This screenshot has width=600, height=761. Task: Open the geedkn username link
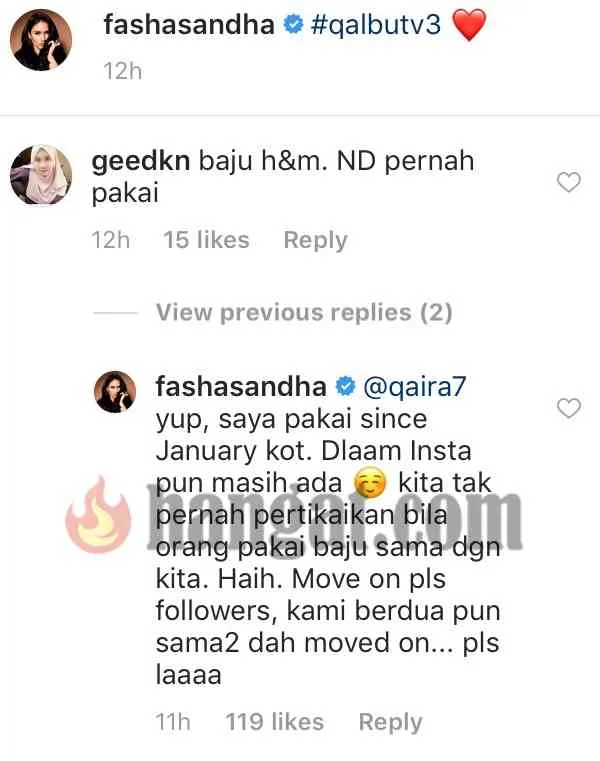click(x=141, y=161)
